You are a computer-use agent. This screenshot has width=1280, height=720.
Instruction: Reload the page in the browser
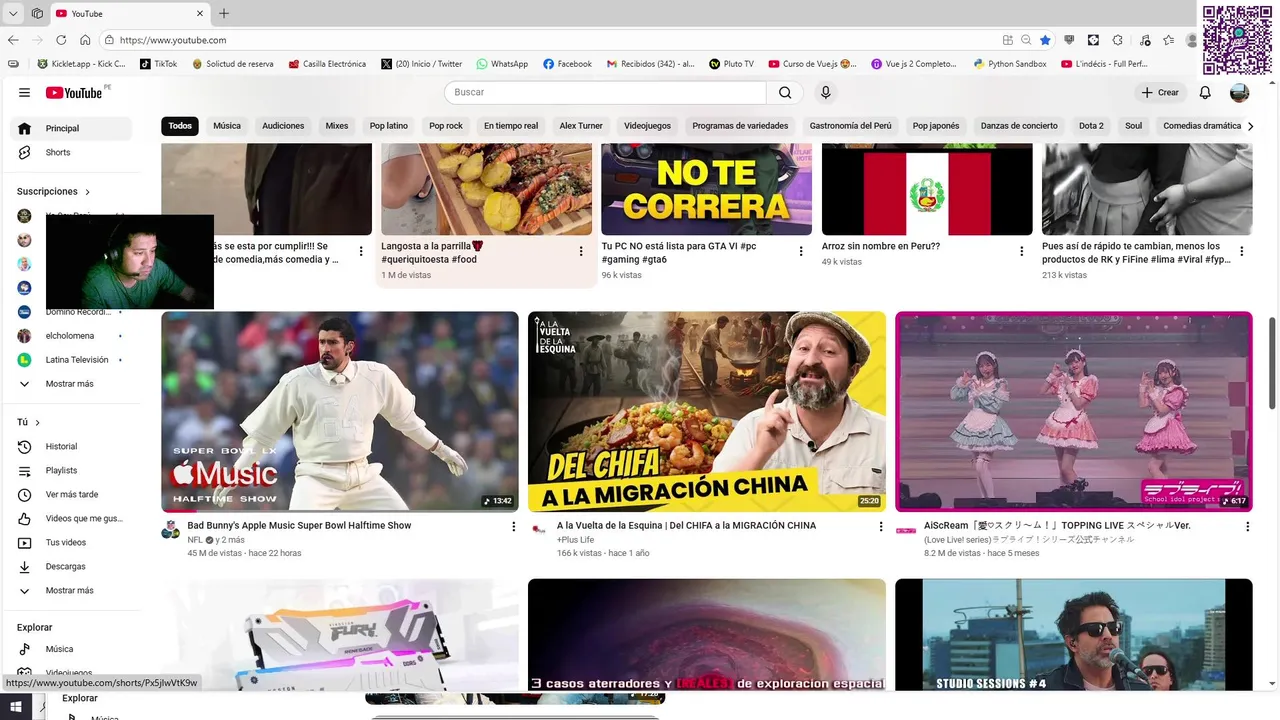coord(61,40)
